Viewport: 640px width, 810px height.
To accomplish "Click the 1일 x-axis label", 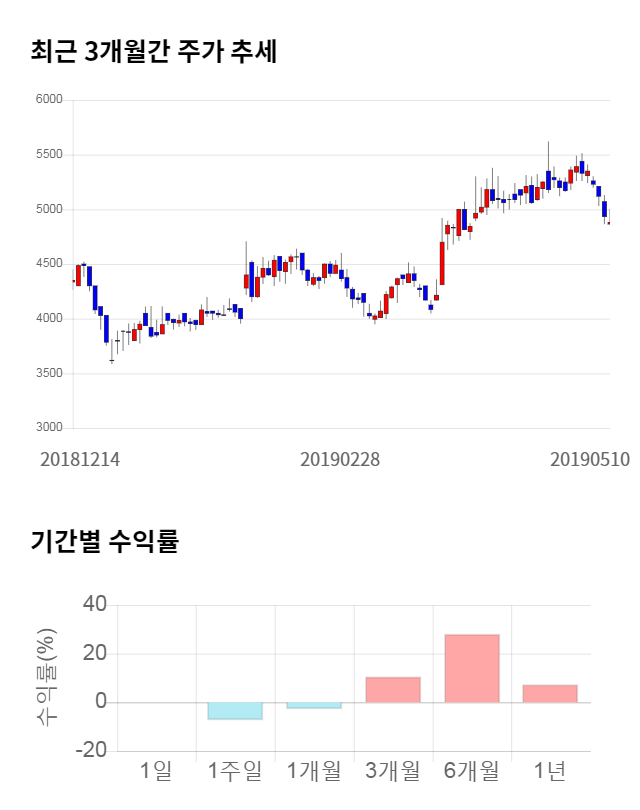I will 156,770.
